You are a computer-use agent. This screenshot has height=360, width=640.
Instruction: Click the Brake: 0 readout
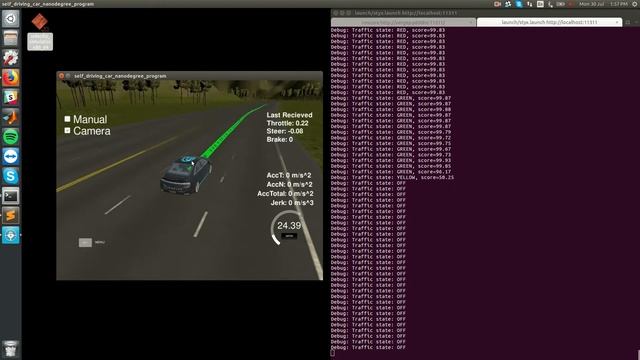(280, 140)
